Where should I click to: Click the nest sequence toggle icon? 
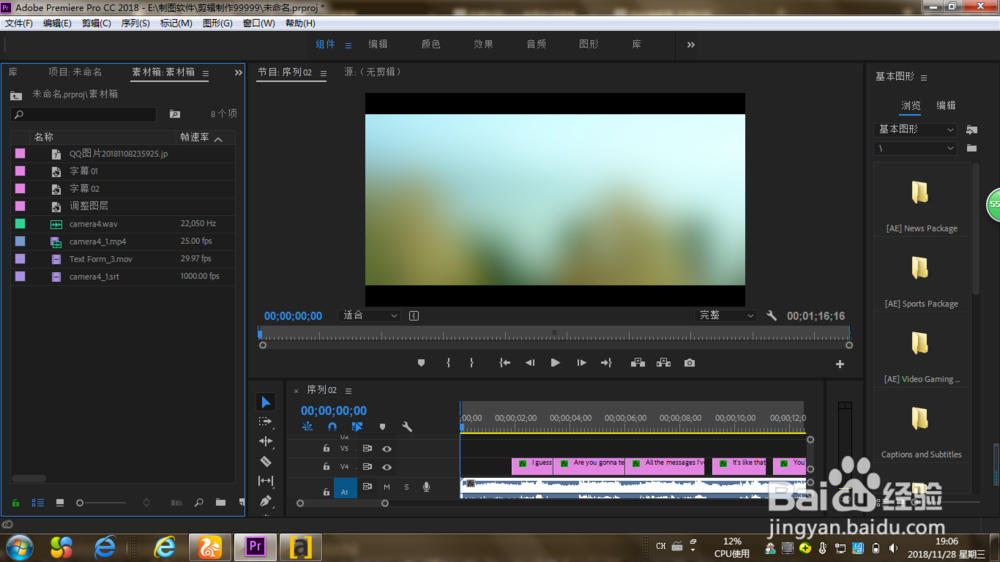[x=307, y=427]
